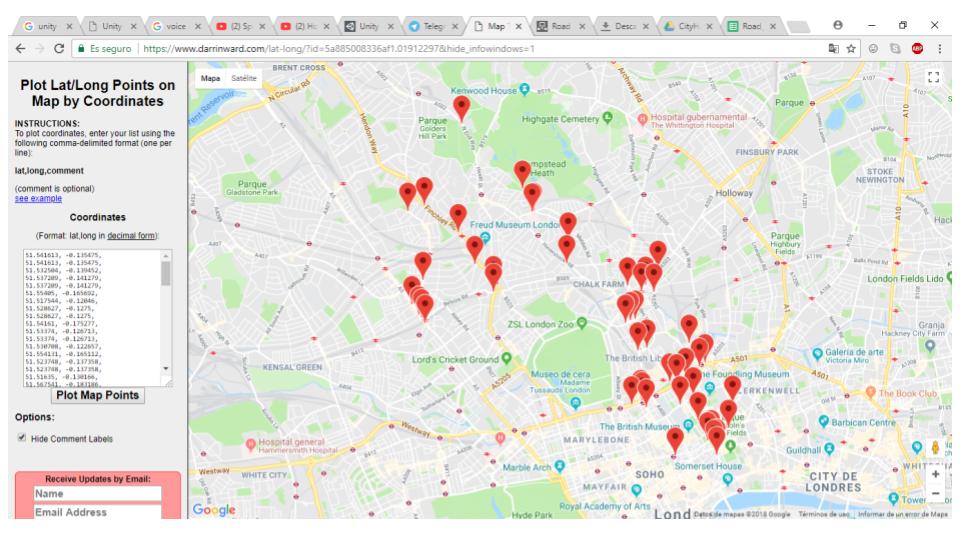960x540 pixels.
Task: Reload the current page
Action: pos(59,48)
